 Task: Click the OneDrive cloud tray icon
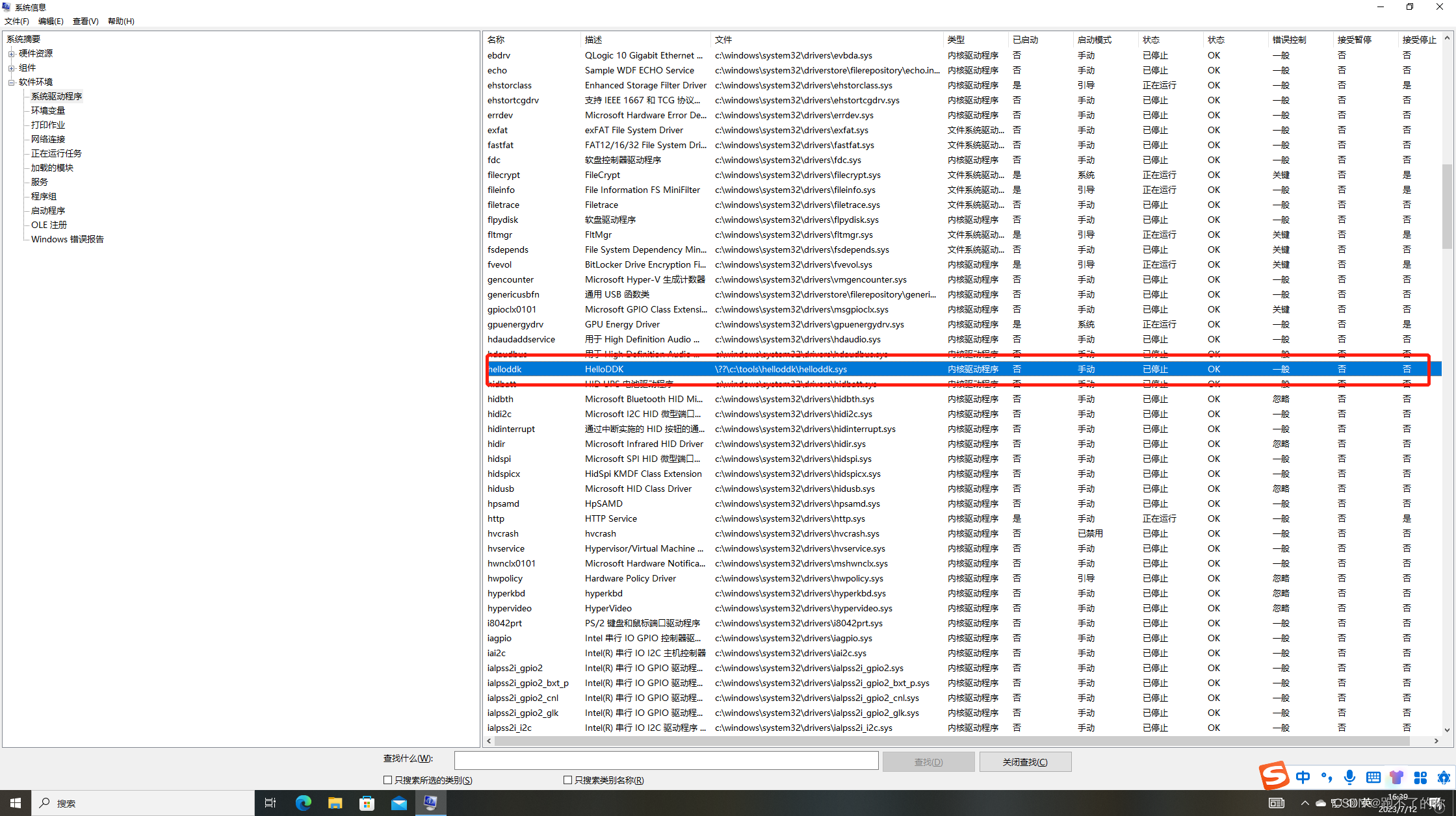[x=1320, y=803]
